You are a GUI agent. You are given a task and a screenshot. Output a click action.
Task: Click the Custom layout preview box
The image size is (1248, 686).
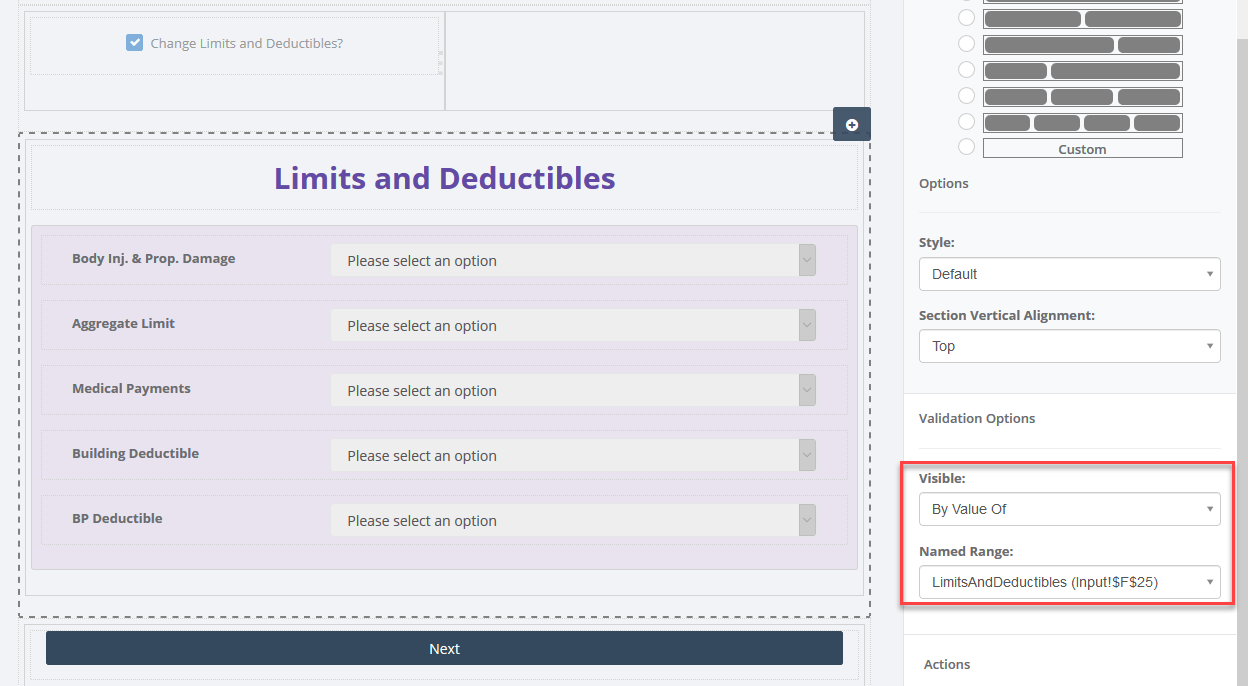(x=1082, y=148)
